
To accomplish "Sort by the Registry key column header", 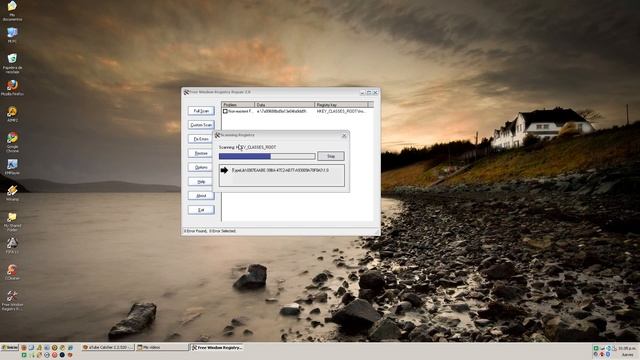I will [x=341, y=105].
